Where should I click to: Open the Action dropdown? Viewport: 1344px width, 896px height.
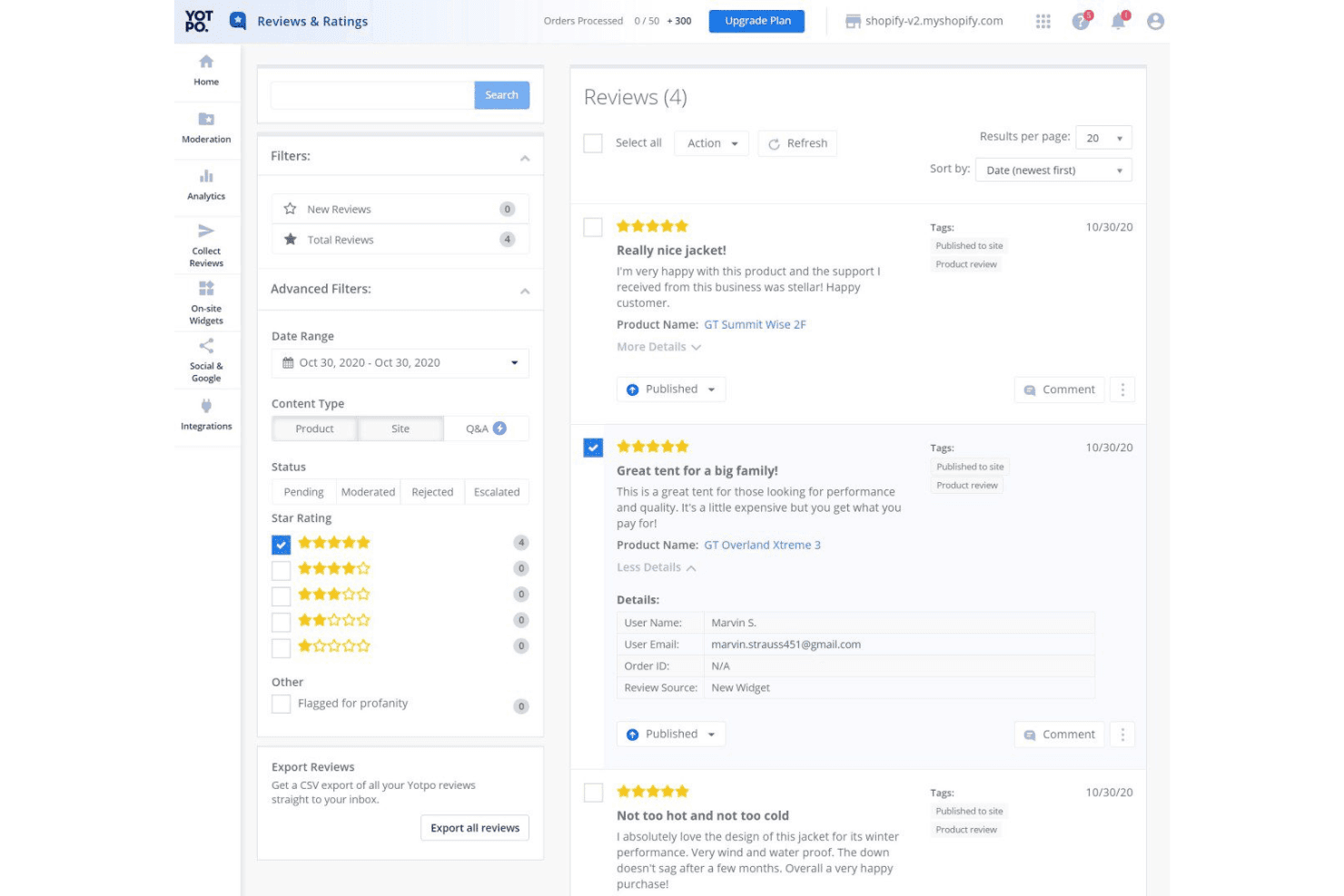click(x=712, y=143)
